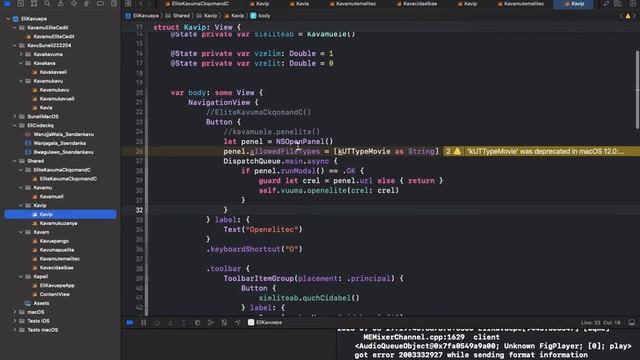
Task: Go forward with the editor forward arrow
Action: 150,4
